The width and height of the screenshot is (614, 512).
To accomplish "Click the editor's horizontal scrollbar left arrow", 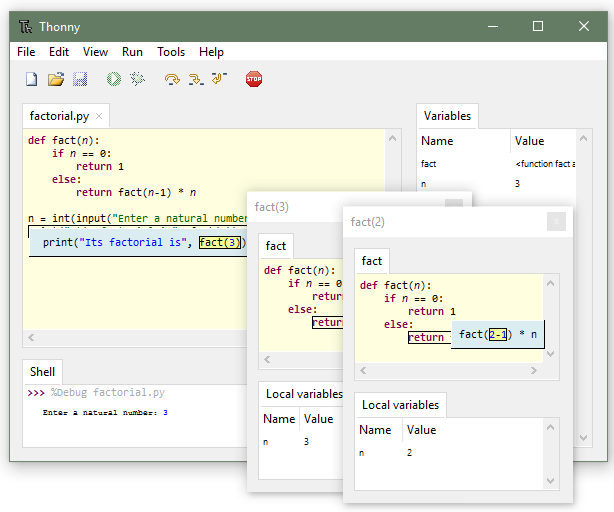I will [x=30, y=339].
